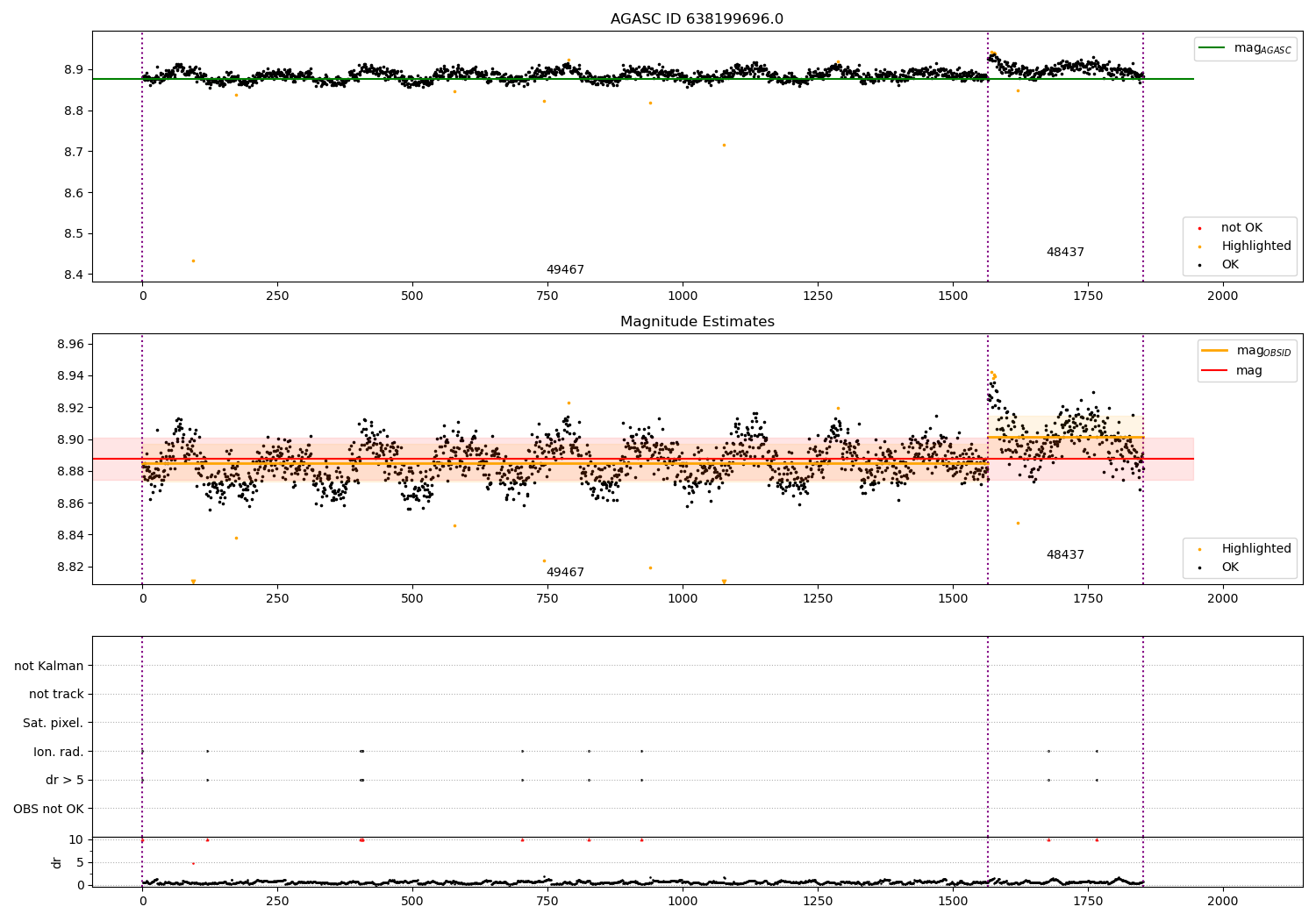Click the 8.82 tick on the middle plot y-axis
1316x921 pixels.
click(x=70, y=568)
